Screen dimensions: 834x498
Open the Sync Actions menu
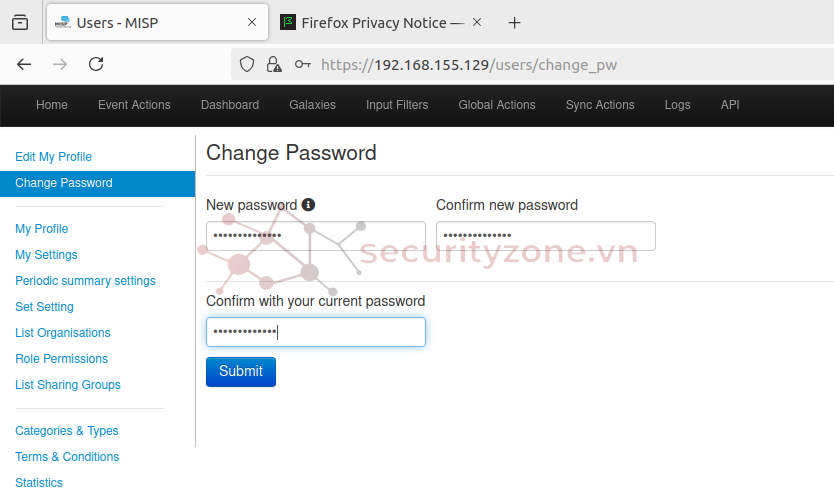[600, 105]
